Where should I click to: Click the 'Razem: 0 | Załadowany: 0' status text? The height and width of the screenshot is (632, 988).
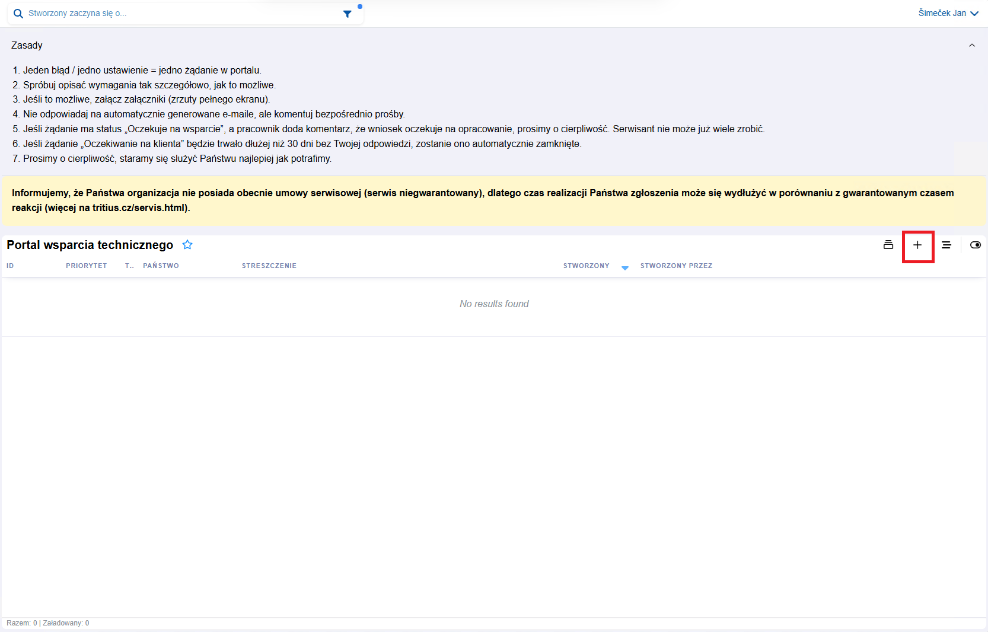pyautogui.click(x=48, y=623)
